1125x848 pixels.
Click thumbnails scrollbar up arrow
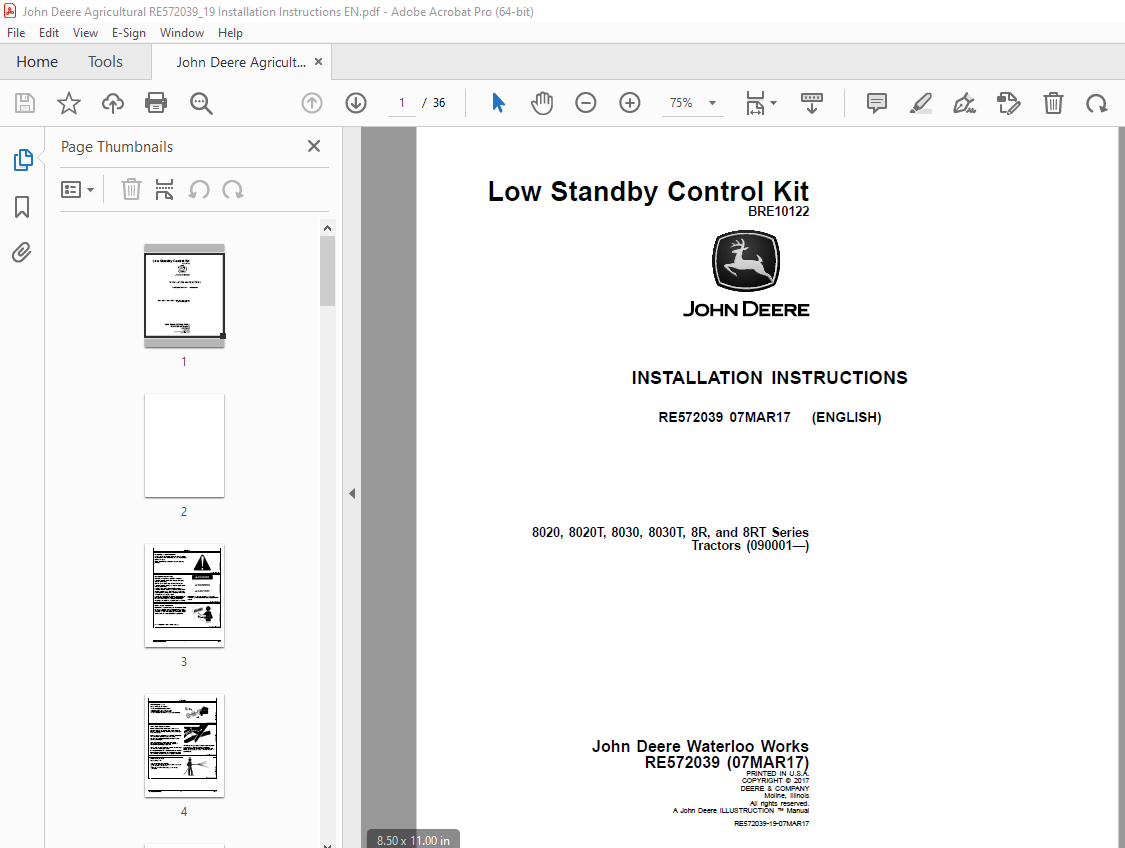pyautogui.click(x=327, y=228)
